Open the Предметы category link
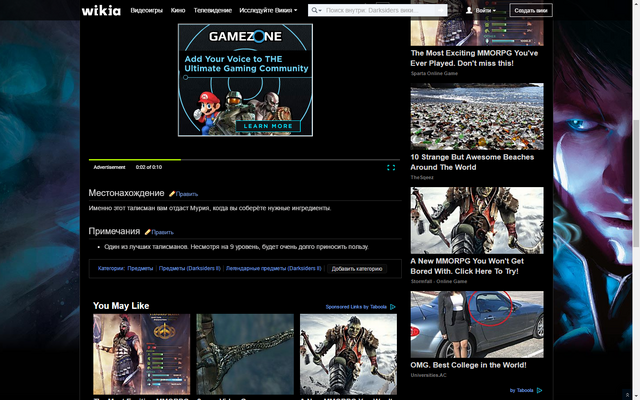The image size is (640, 400). click(x=140, y=269)
